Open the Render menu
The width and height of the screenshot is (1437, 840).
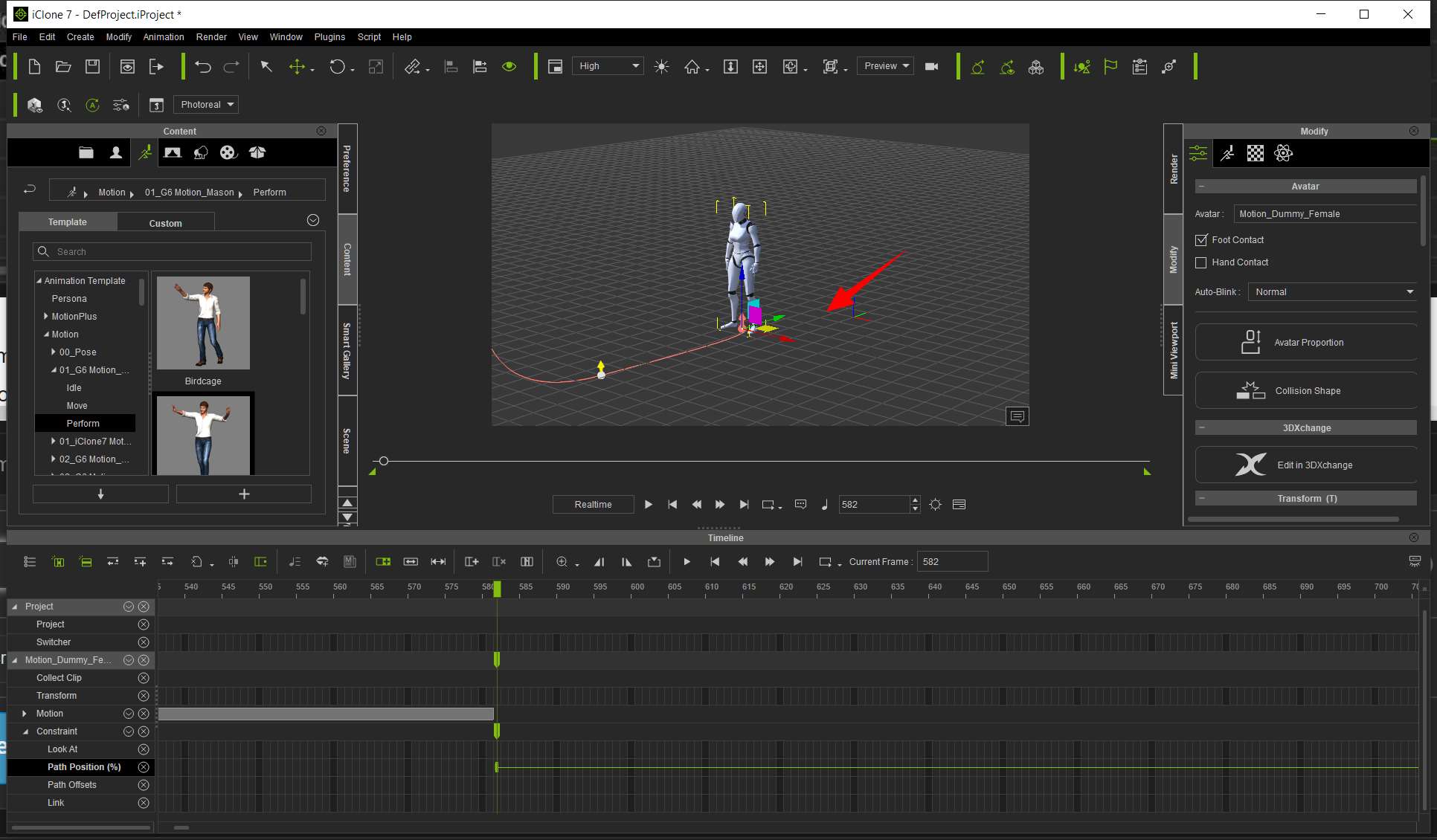(211, 37)
